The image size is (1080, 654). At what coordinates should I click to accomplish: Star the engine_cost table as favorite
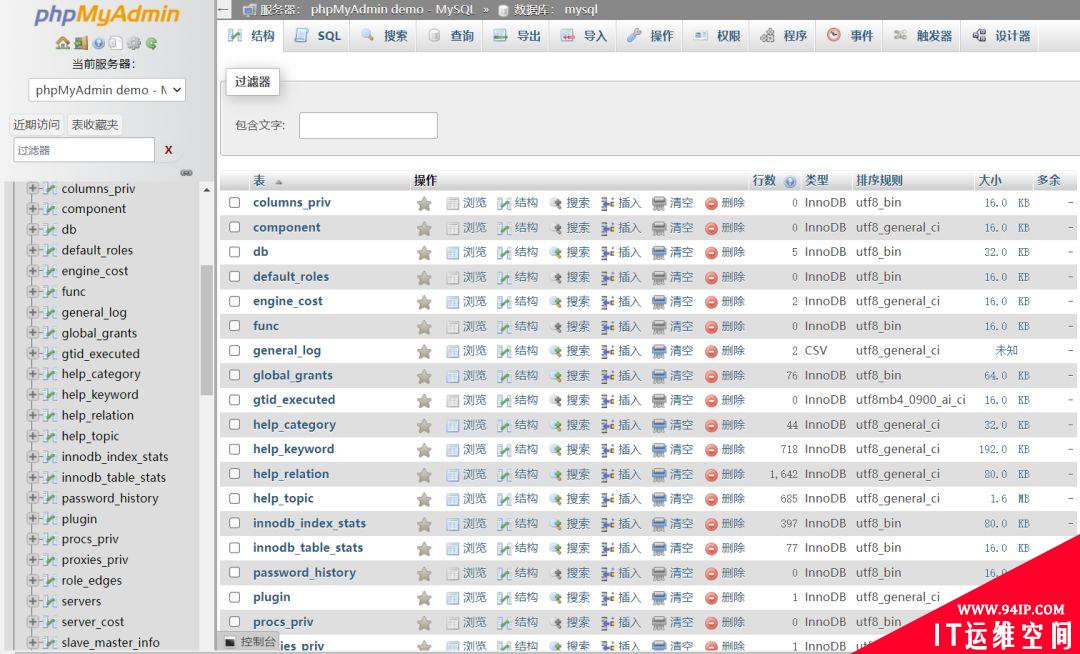point(424,302)
